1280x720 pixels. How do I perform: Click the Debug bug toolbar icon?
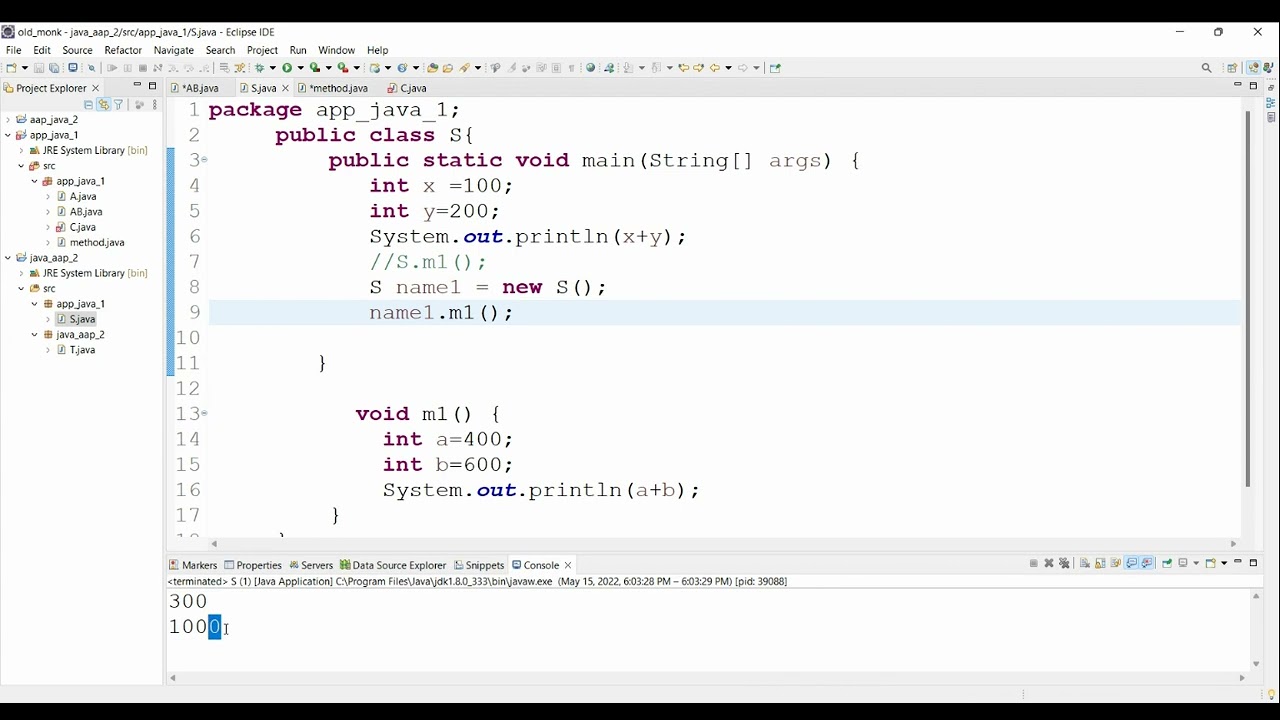[x=259, y=68]
